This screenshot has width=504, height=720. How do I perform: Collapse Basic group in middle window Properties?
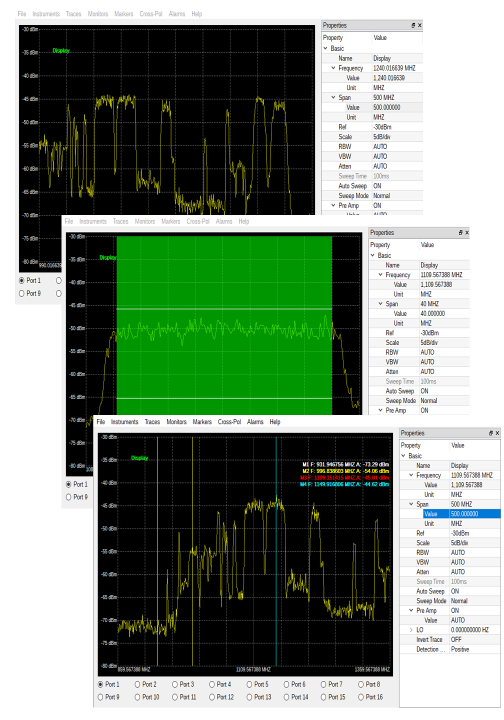pos(373,255)
